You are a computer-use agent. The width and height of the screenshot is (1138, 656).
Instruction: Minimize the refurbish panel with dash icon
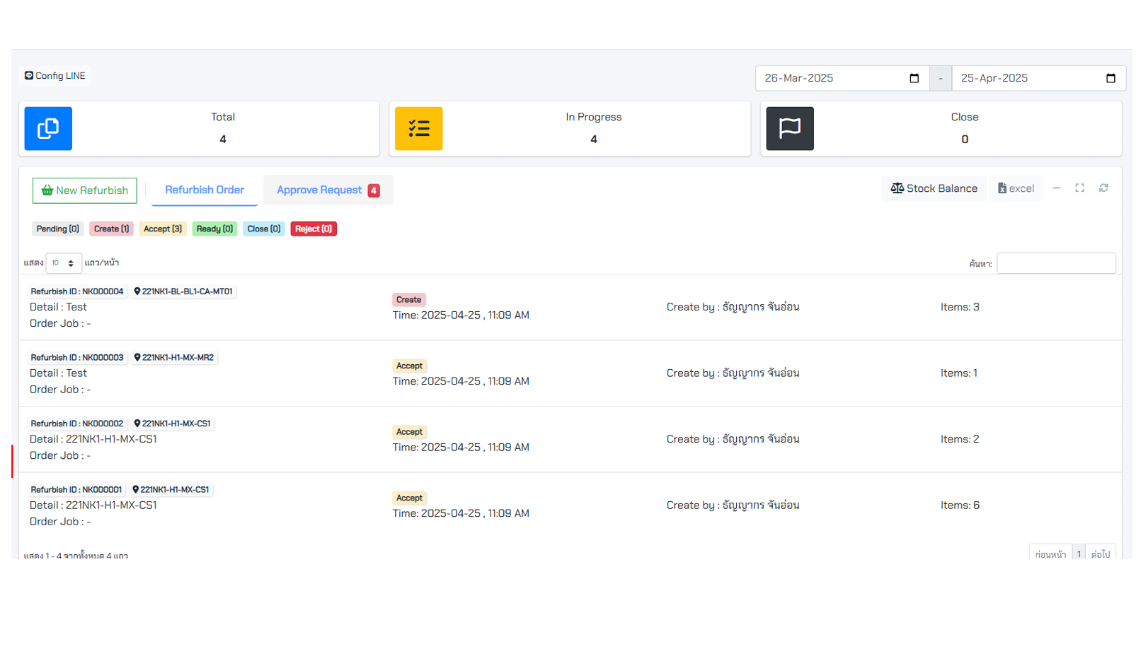click(x=1056, y=188)
